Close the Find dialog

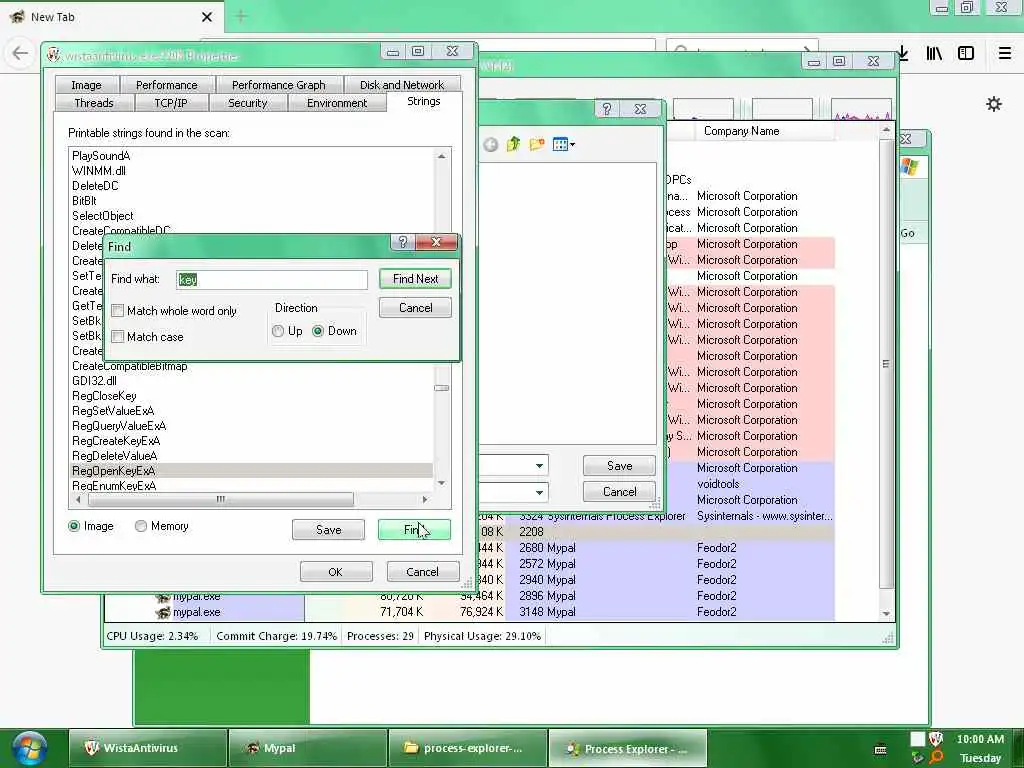click(x=436, y=242)
